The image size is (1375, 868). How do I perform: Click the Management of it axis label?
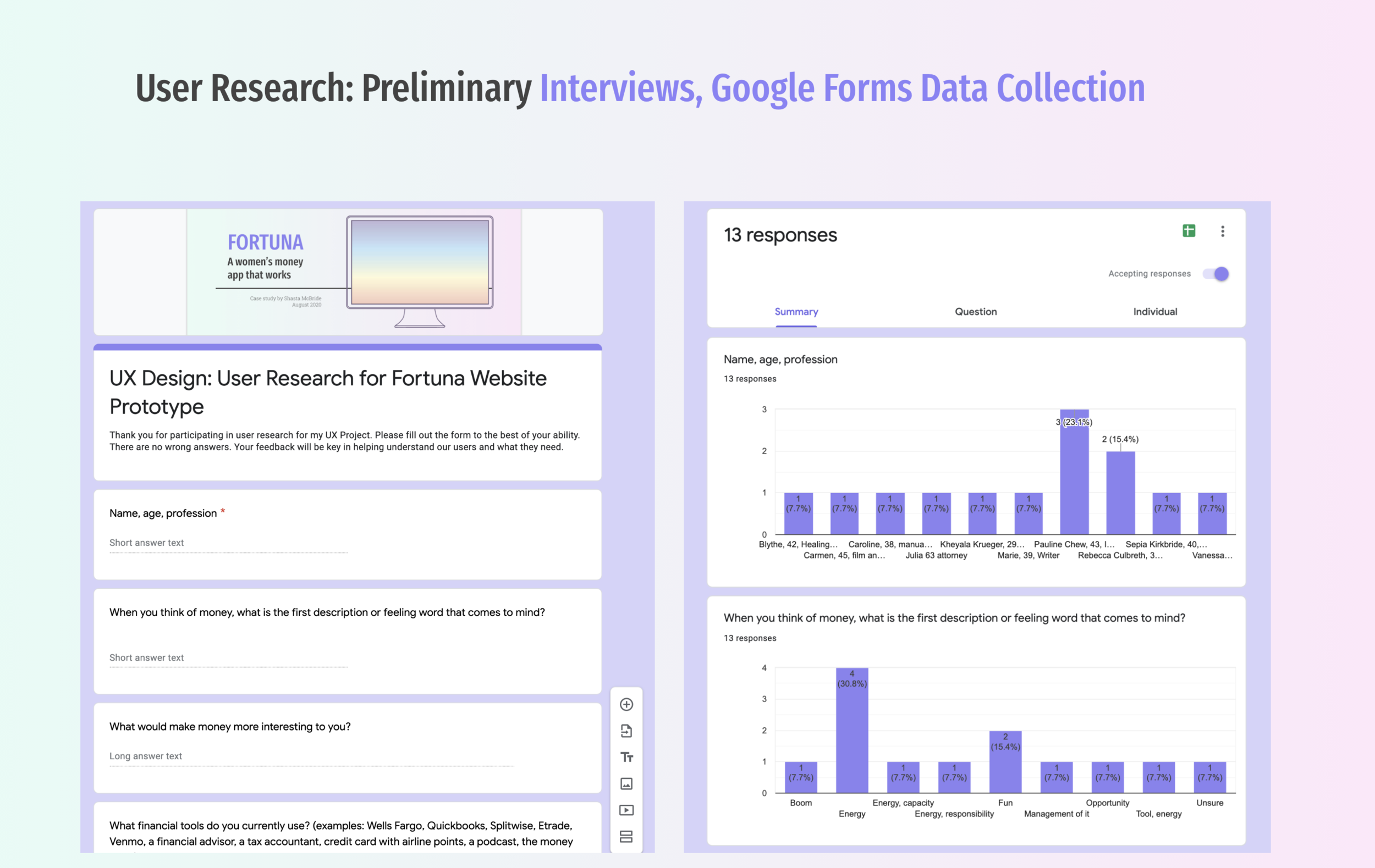pos(1057,814)
